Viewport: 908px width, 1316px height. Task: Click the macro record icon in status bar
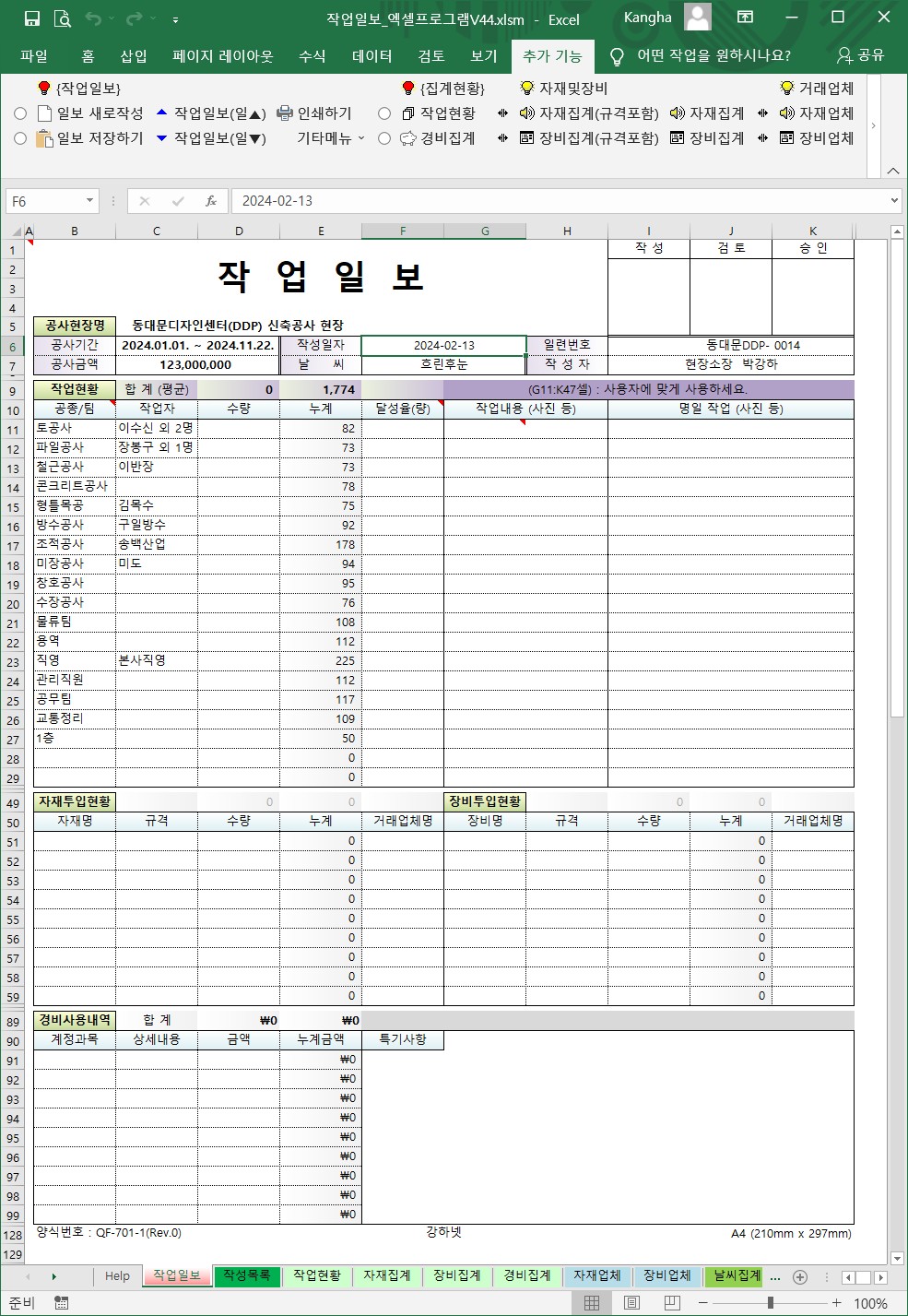(62, 1303)
